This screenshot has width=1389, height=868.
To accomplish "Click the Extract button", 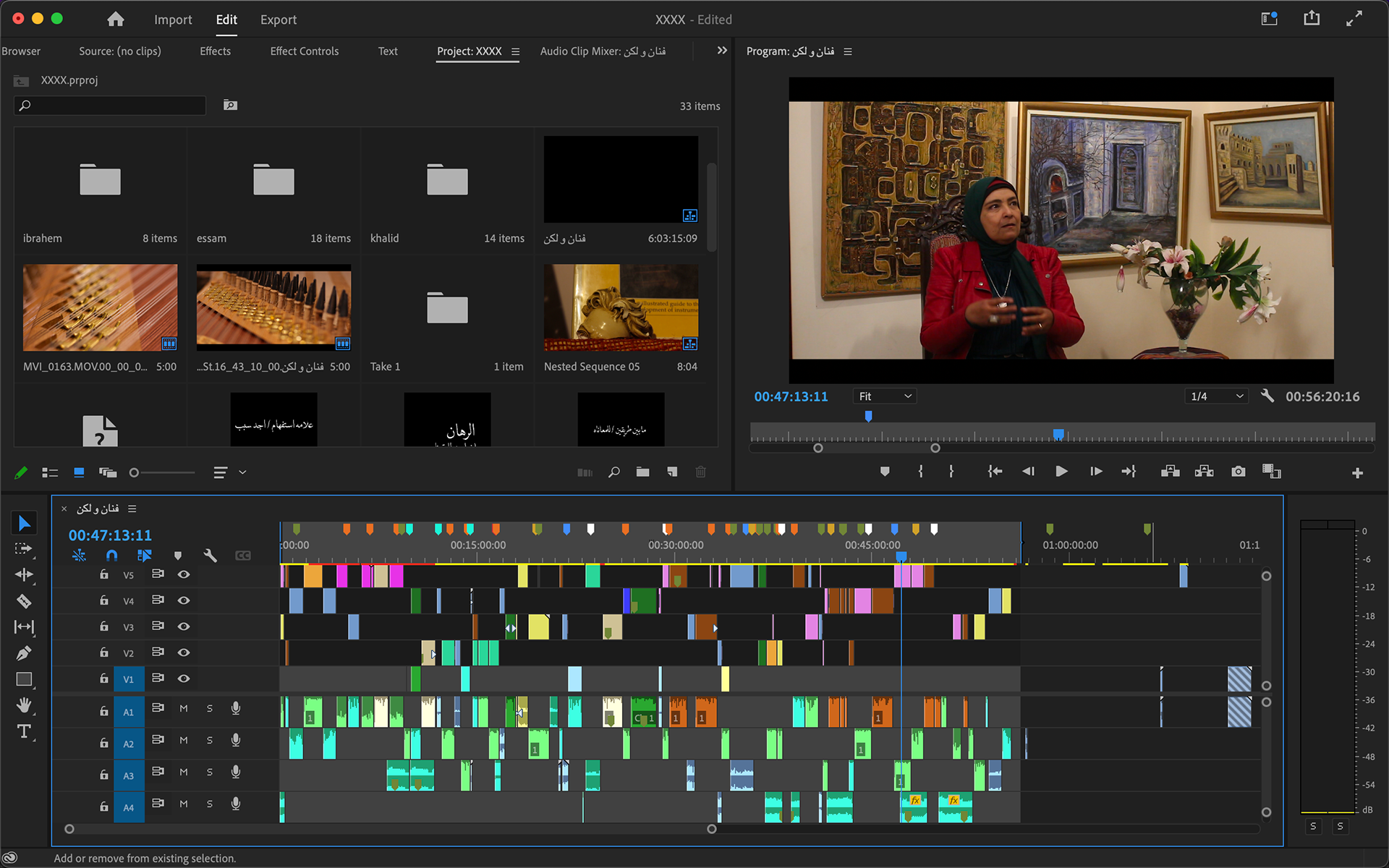I will click(x=1205, y=472).
